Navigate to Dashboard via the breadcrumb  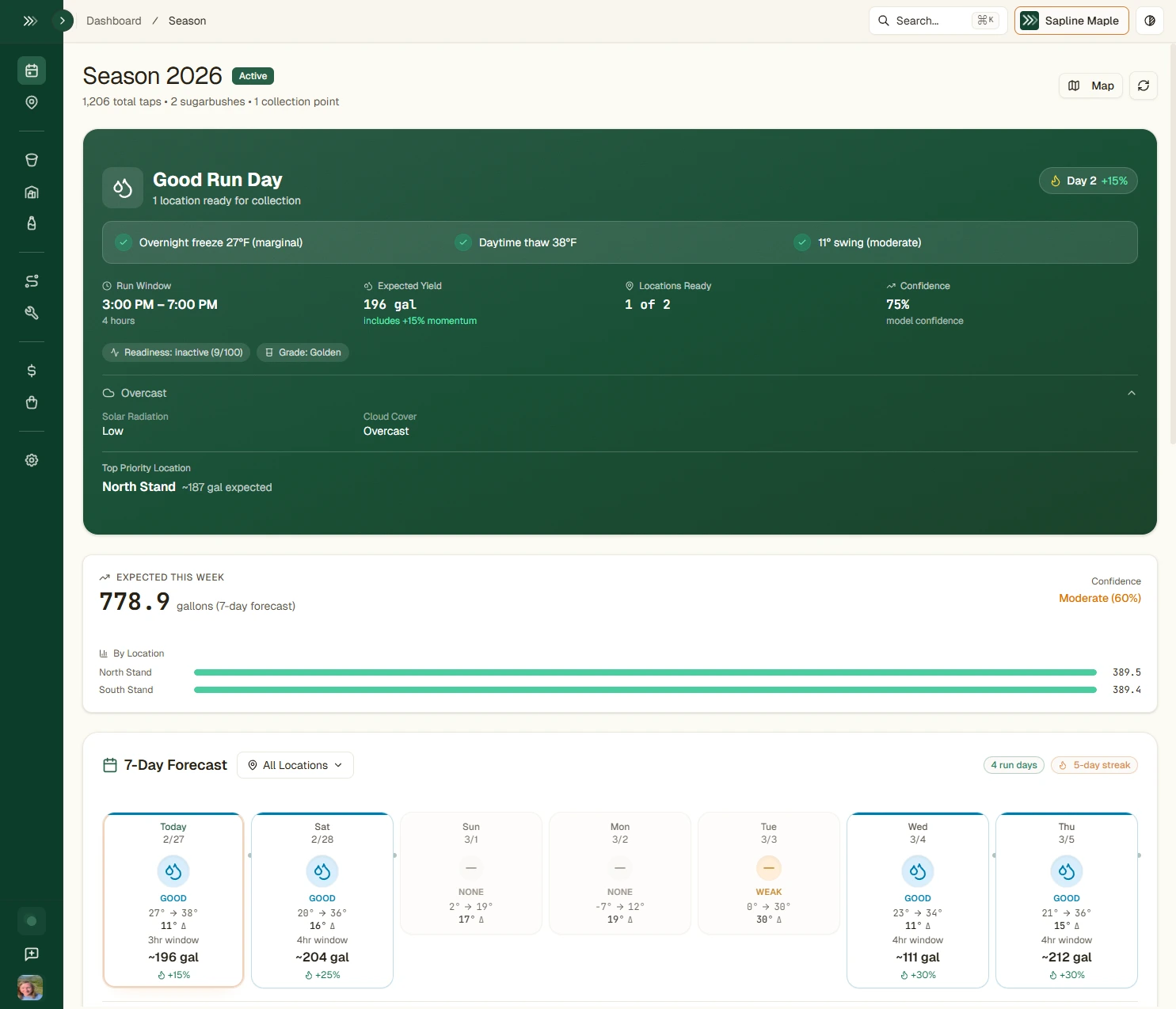click(x=113, y=21)
